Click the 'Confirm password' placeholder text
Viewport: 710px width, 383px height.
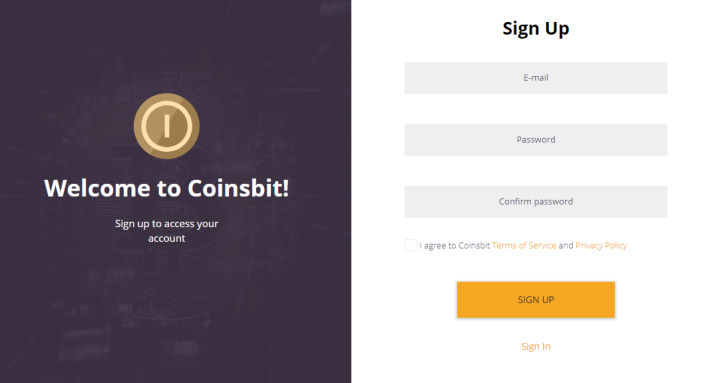[536, 201]
